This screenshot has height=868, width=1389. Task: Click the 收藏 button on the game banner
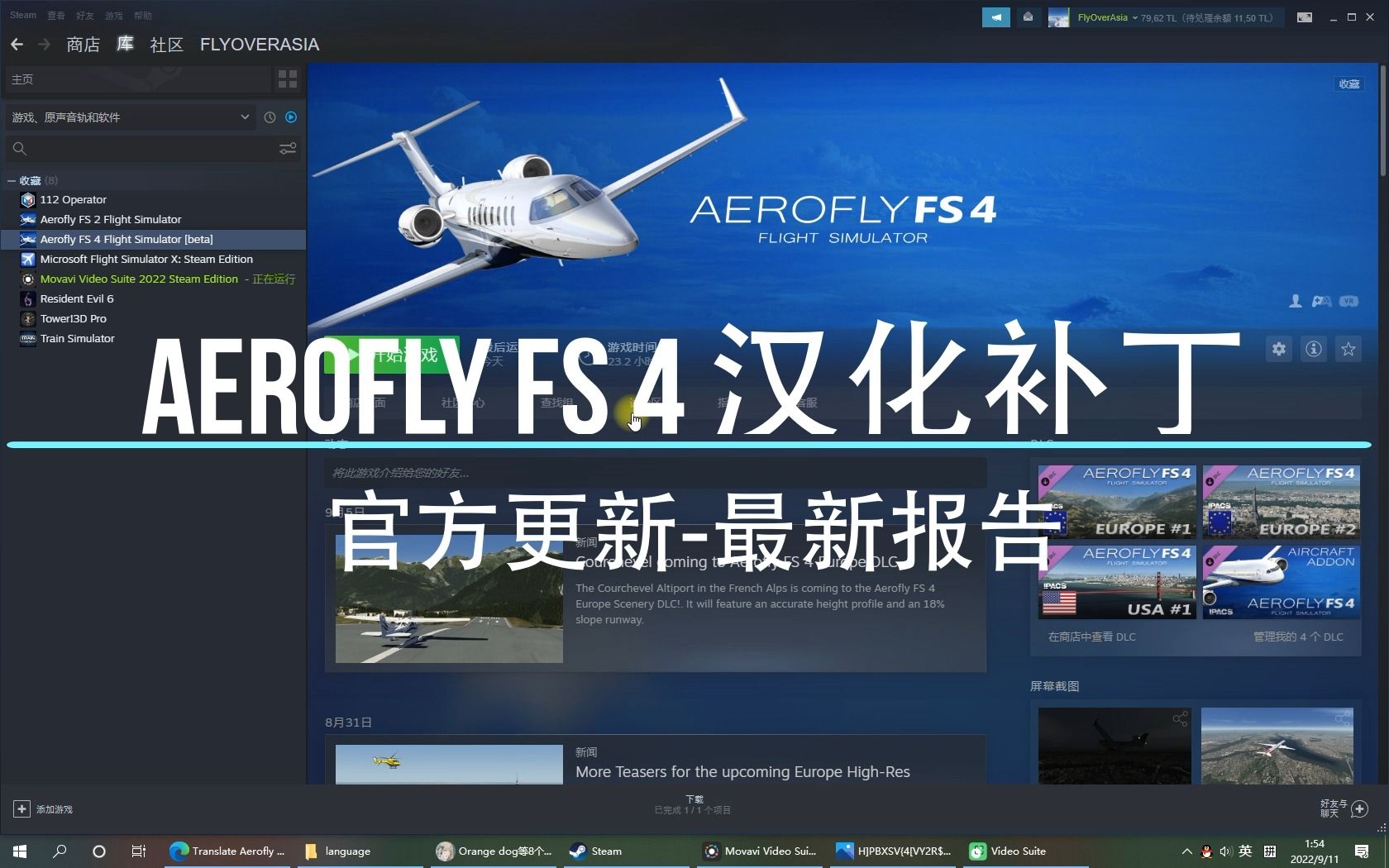tap(1348, 83)
